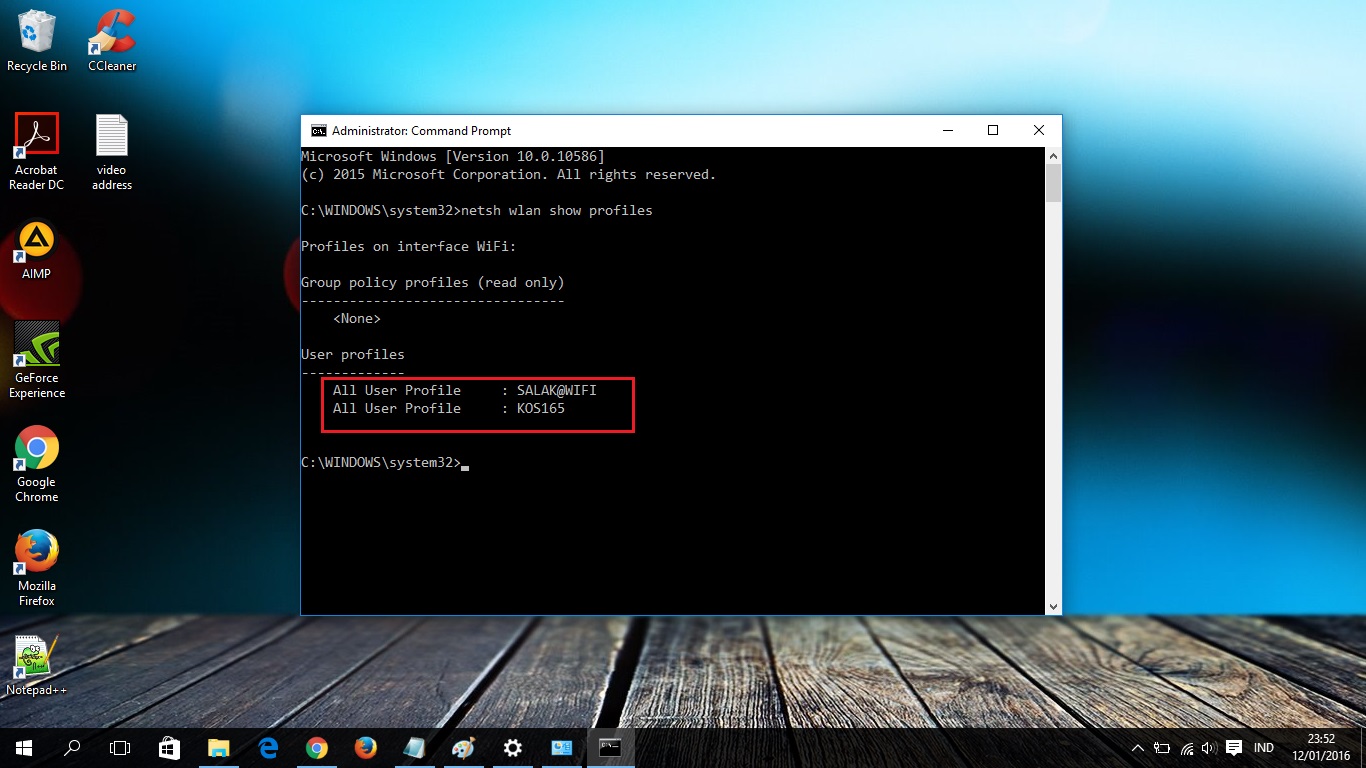Click 'Group policy profiles (read only)' line
This screenshot has height=768, width=1366.
tap(433, 282)
